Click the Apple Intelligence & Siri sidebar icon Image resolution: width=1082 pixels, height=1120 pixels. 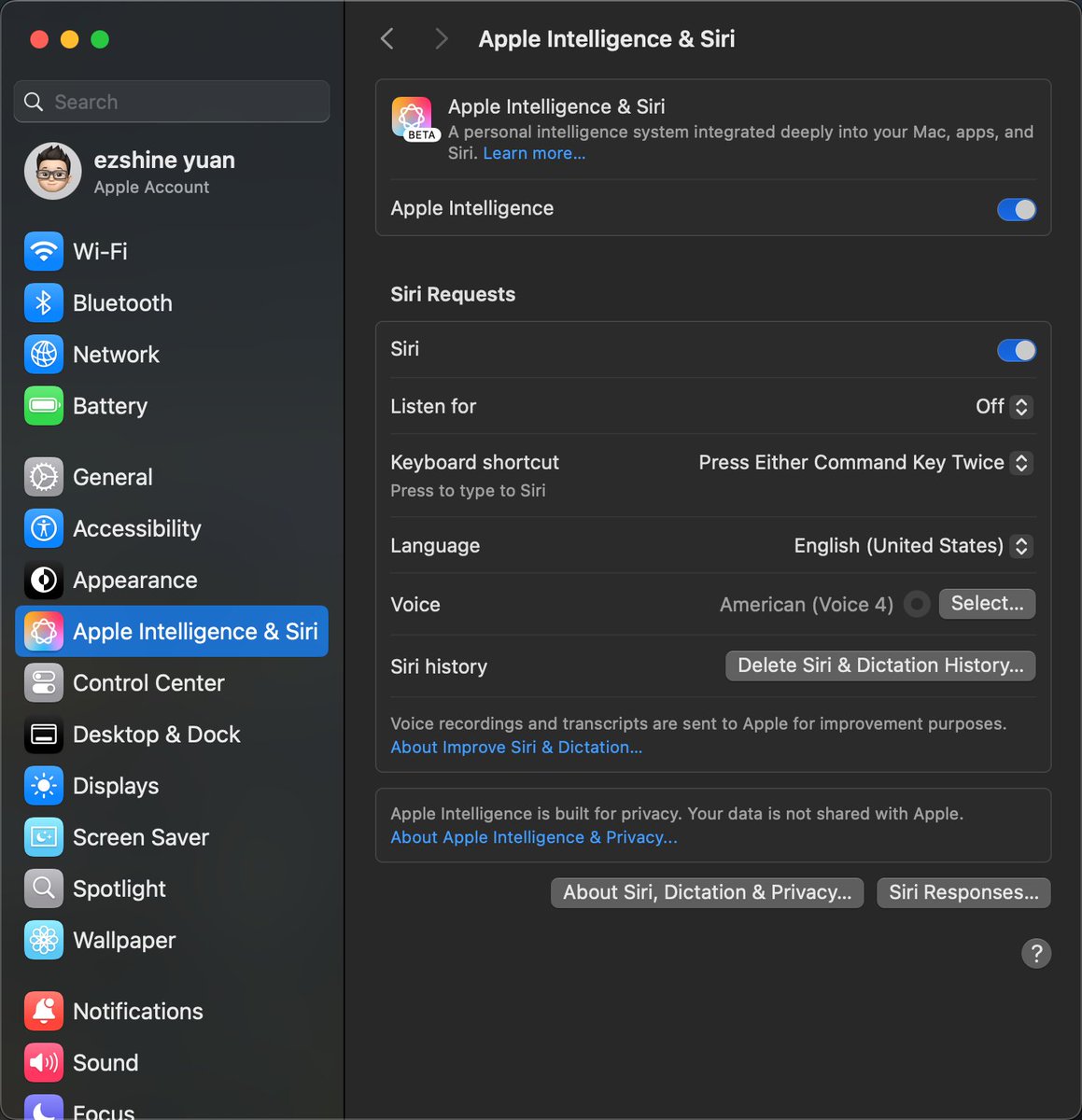(x=44, y=631)
